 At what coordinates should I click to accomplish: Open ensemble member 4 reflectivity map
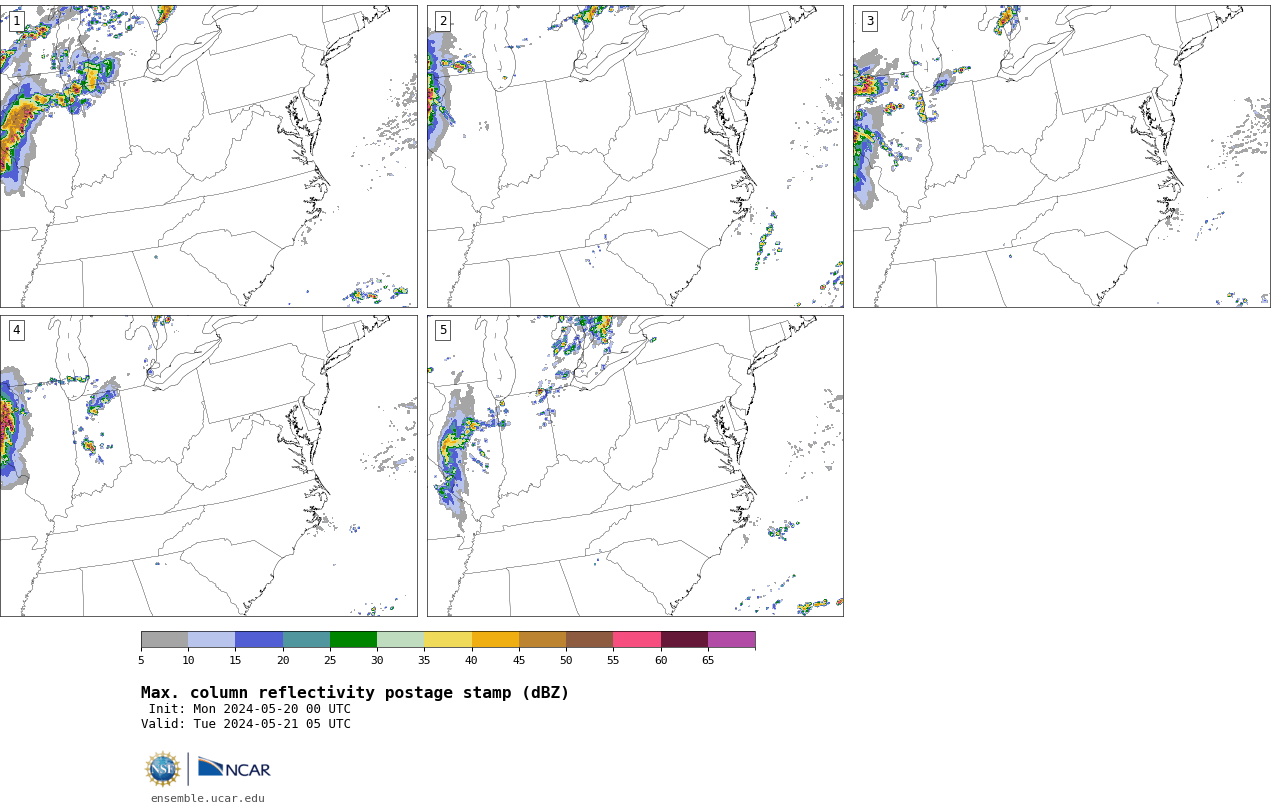pyautogui.click(x=209, y=466)
